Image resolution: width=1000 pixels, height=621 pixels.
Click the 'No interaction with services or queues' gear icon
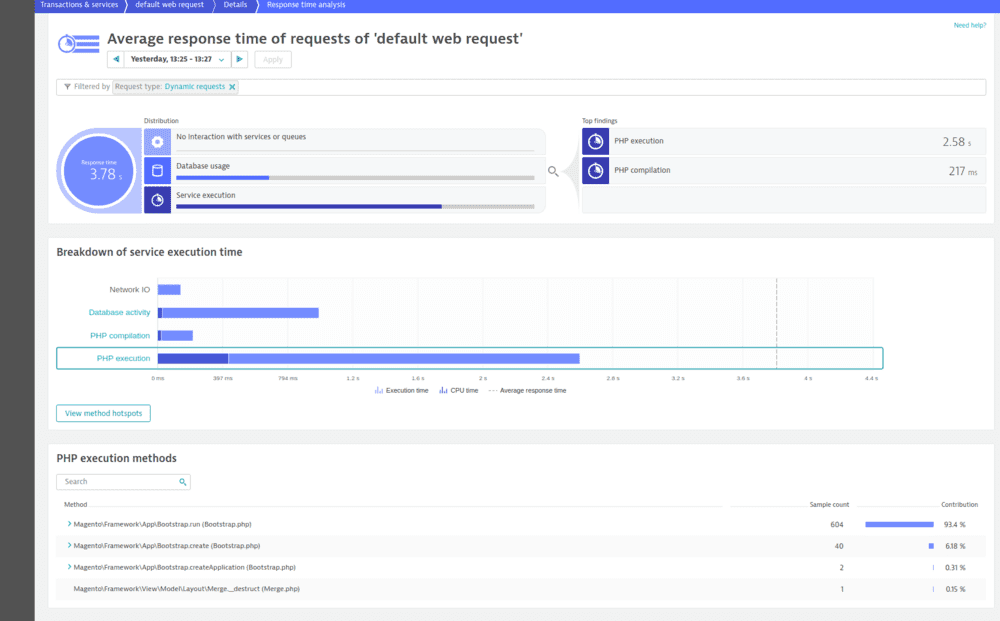click(x=156, y=141)
